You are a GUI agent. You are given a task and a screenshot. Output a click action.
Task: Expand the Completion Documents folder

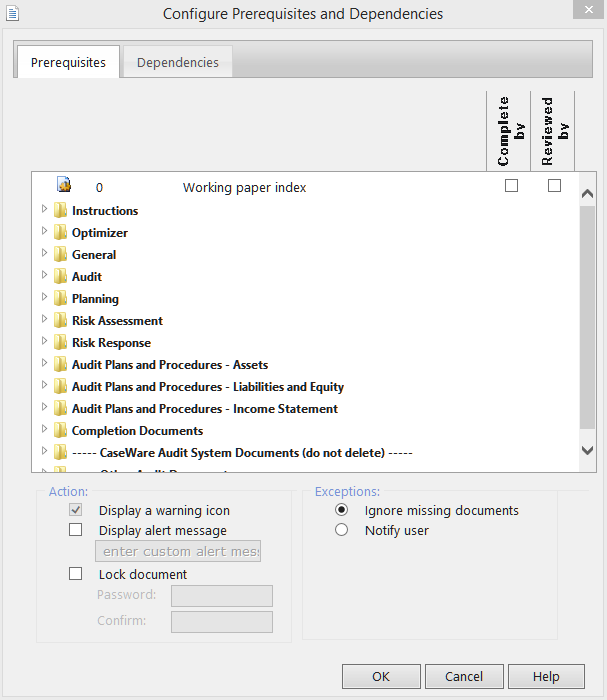(44, 428)
